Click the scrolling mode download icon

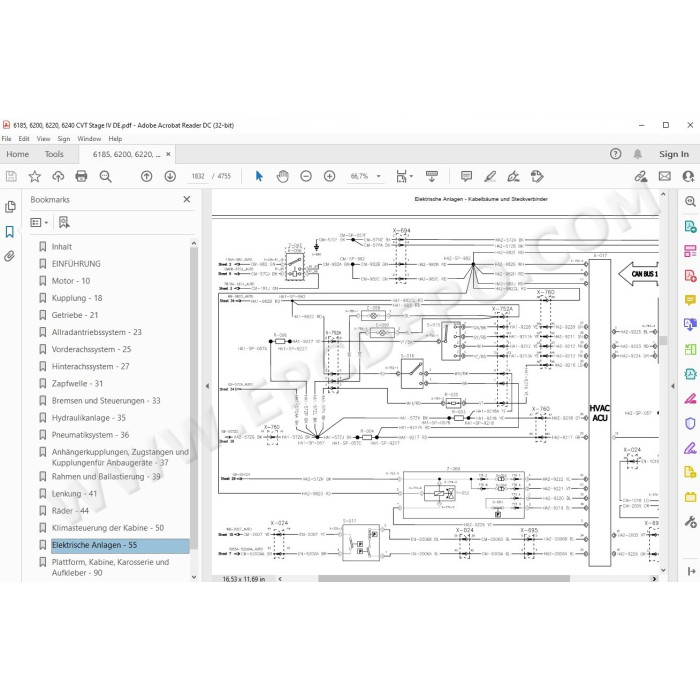click(432, 176)
